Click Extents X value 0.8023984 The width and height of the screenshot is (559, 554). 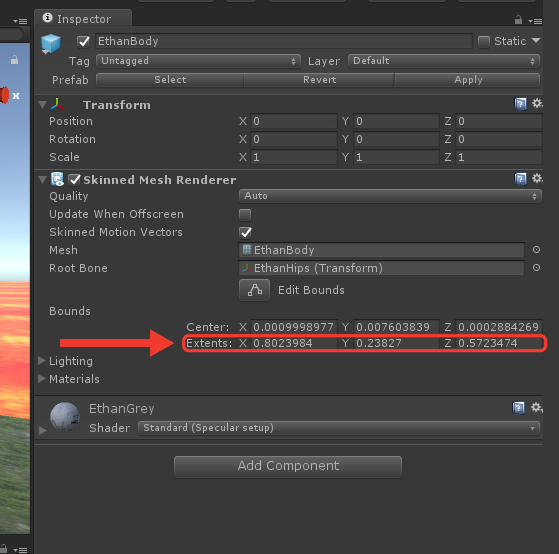click(x=294, y=343)
